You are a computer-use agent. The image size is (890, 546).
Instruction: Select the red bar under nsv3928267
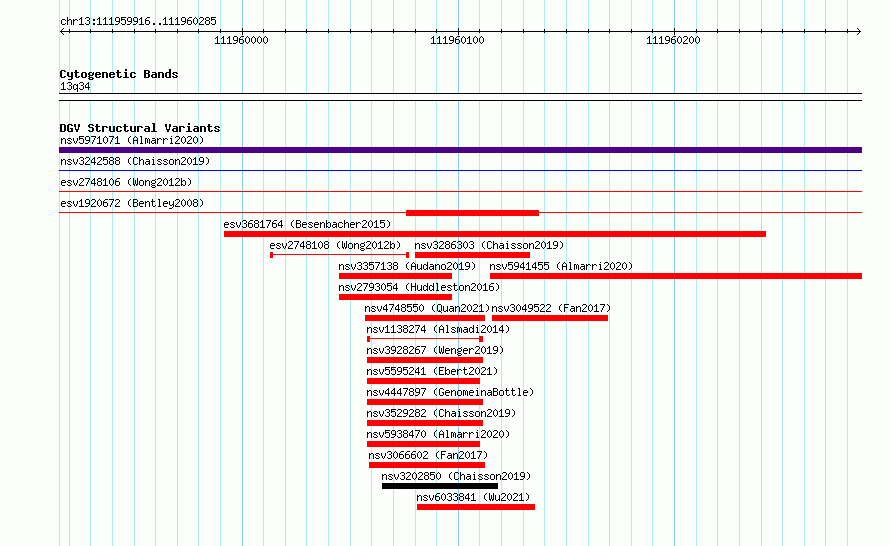pyautogui.click(x=425, y=360)
